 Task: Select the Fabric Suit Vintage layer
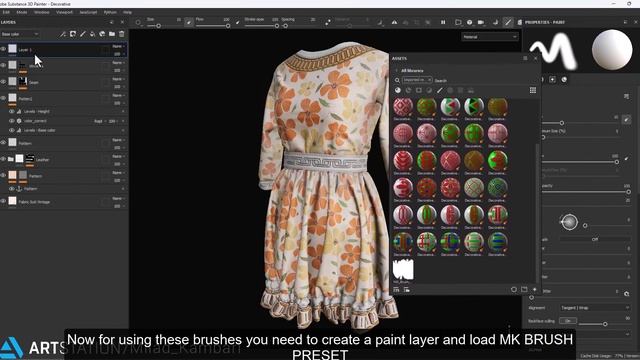pyautogui.click(x=65, y=202)
